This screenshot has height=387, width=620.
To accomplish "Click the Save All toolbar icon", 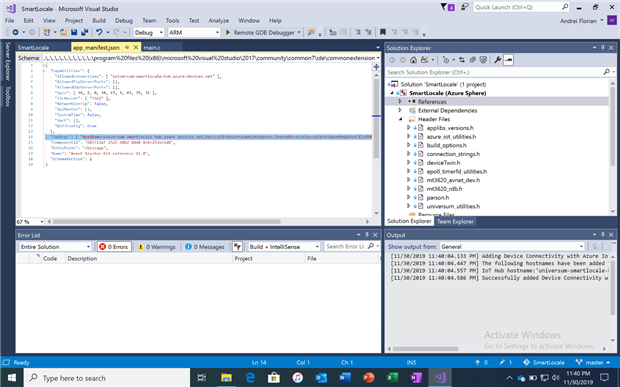I will [84, 32].
